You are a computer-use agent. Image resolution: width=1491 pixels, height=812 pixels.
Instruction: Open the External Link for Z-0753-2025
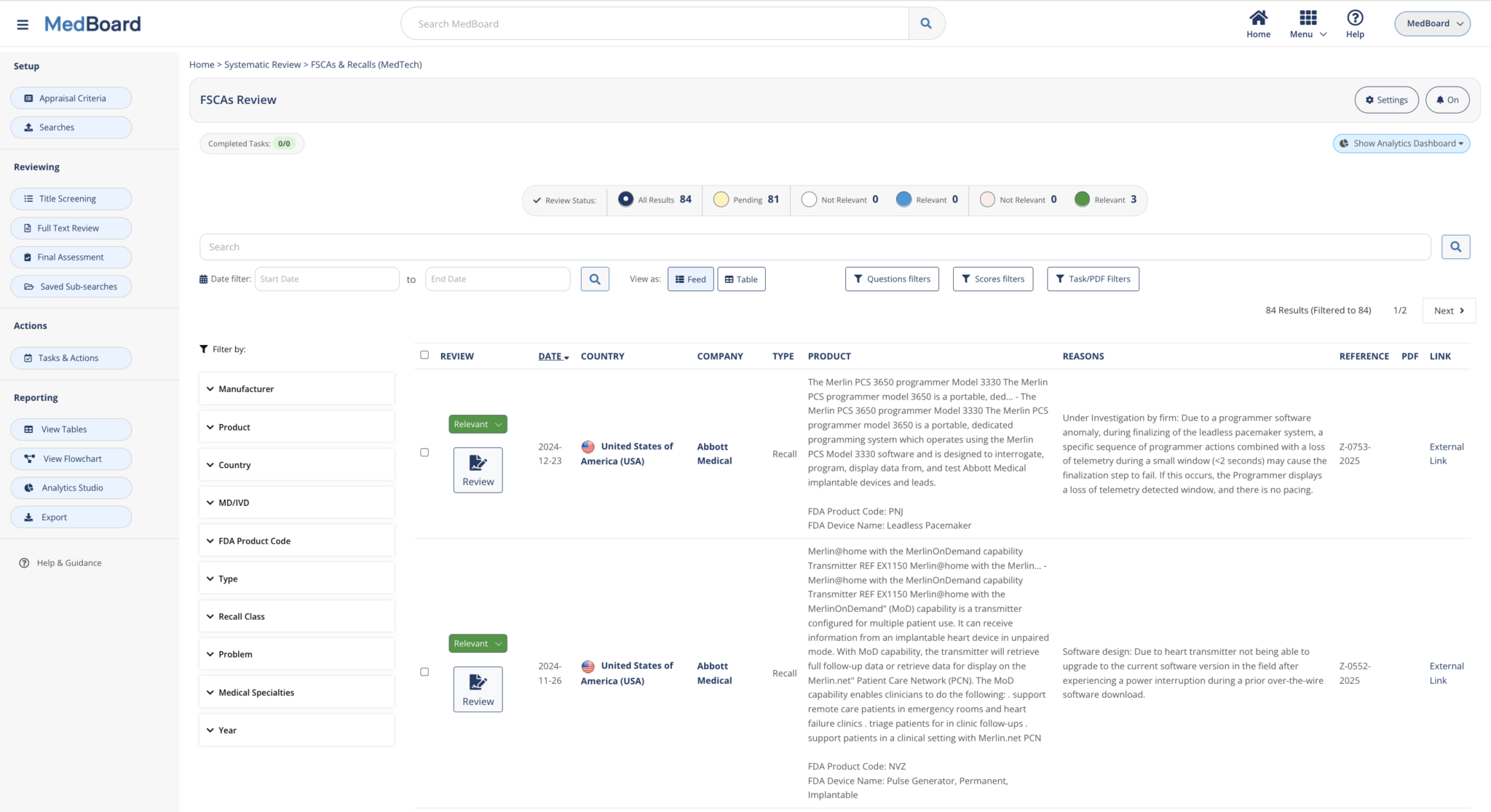tap(1446, 453)
